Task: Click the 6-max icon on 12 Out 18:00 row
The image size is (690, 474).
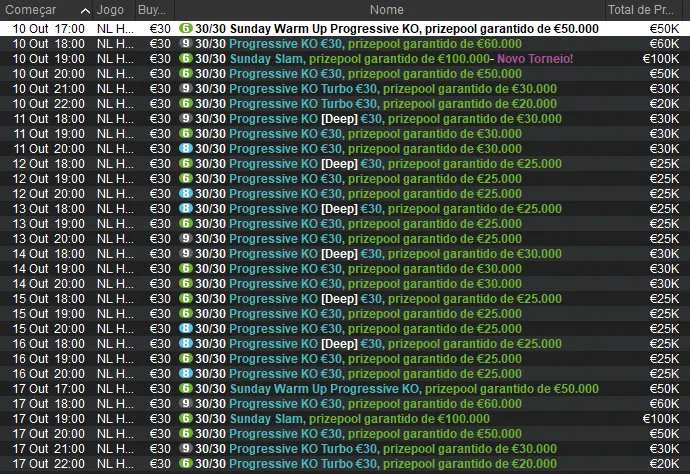Action: [186, 163]
